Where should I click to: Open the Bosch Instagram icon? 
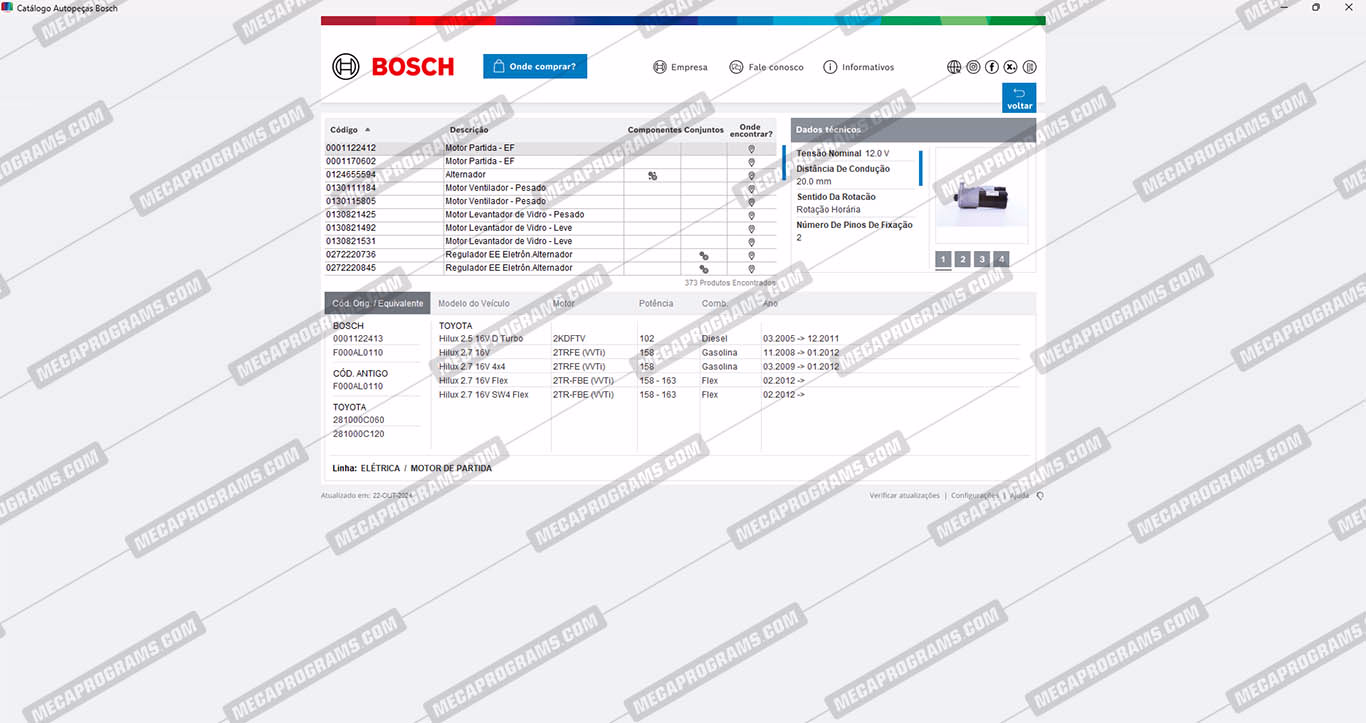pos(973,67)
